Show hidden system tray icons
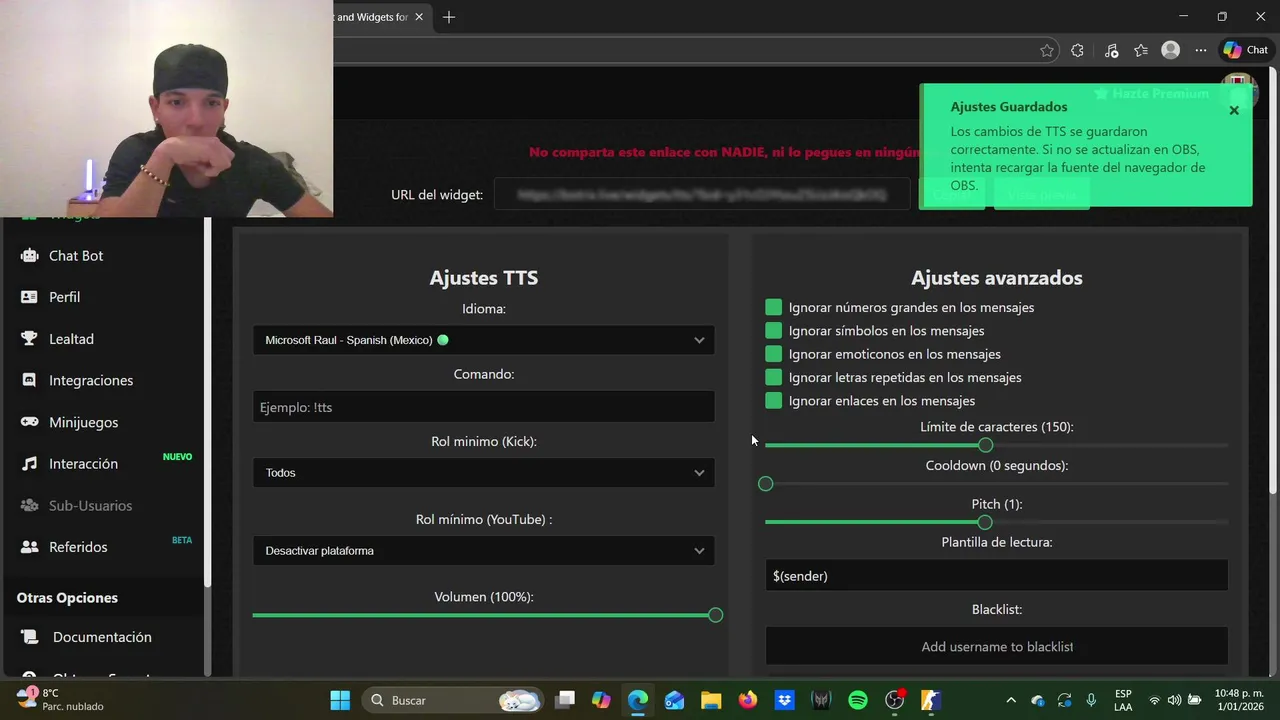 pos(1011,700)
